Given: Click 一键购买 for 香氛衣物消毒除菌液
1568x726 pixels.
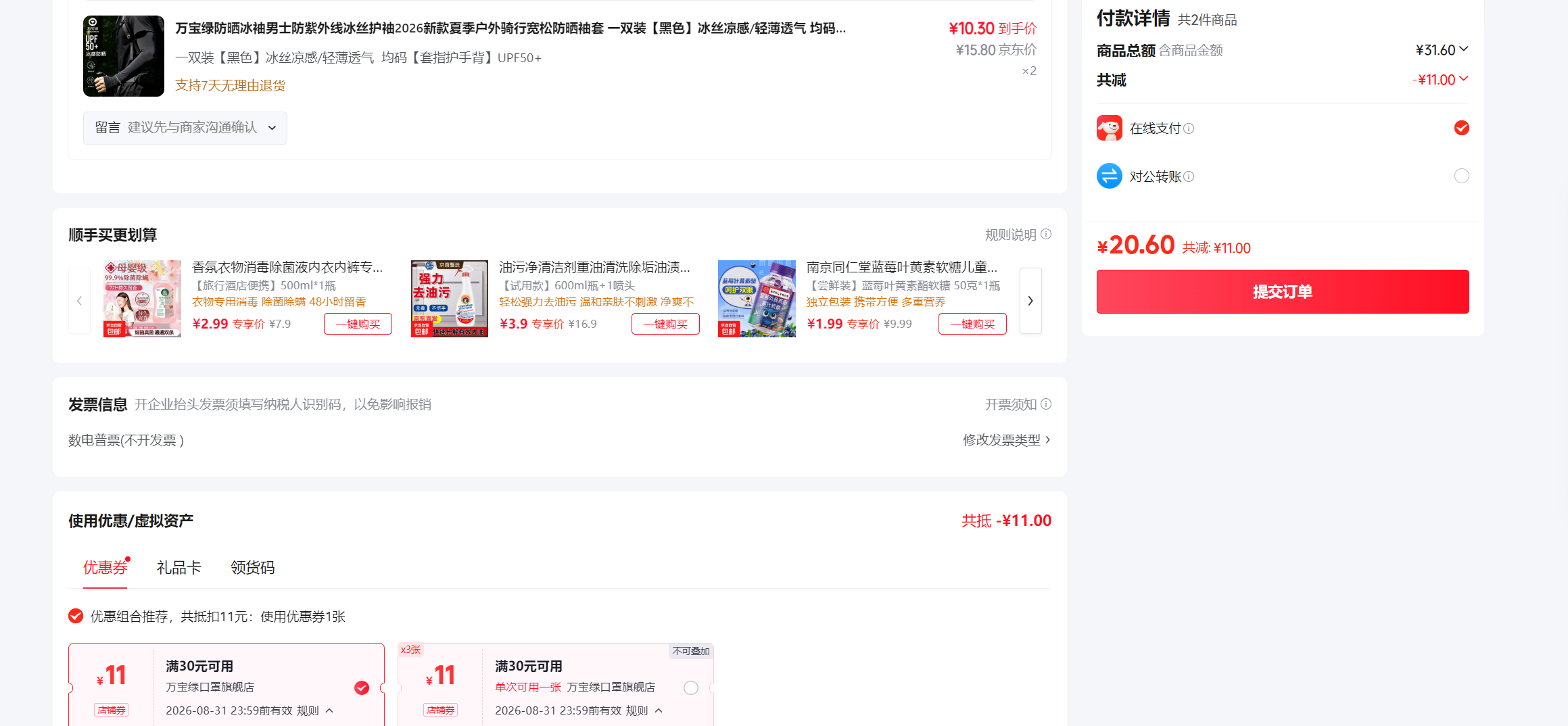Looking at the screenshot, I should (x=358, y=324).
